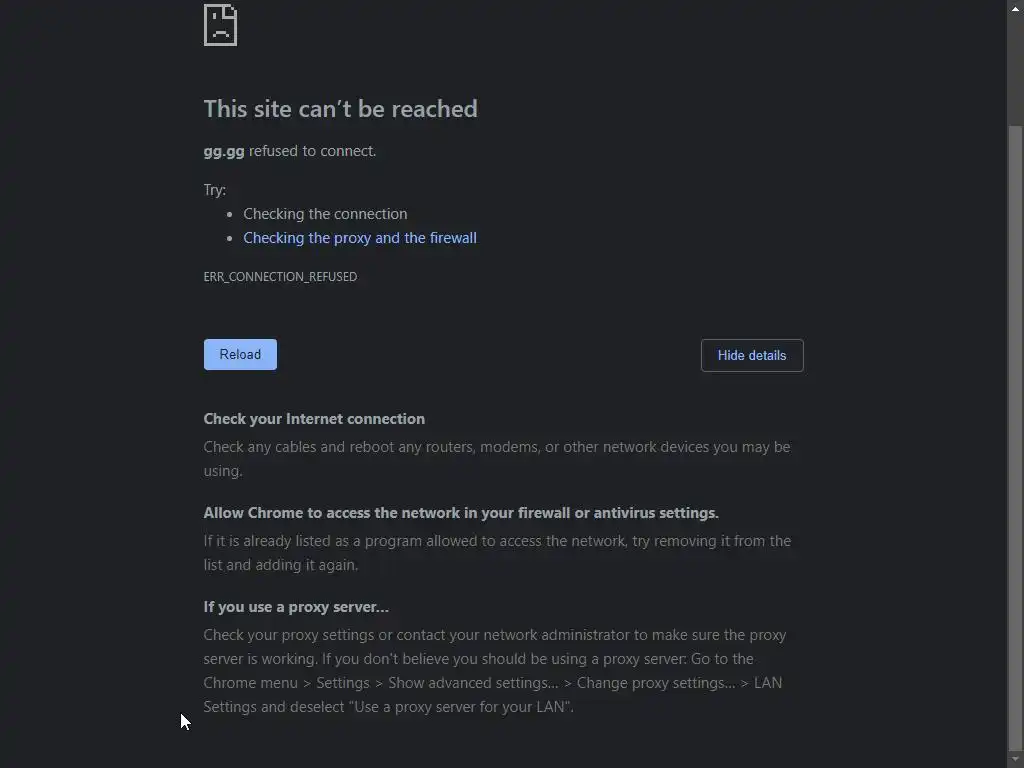Image resolution: width=1024 pixels, height=768 pixels.
Task: Collapse the info with Hide details
Action: 752,355
